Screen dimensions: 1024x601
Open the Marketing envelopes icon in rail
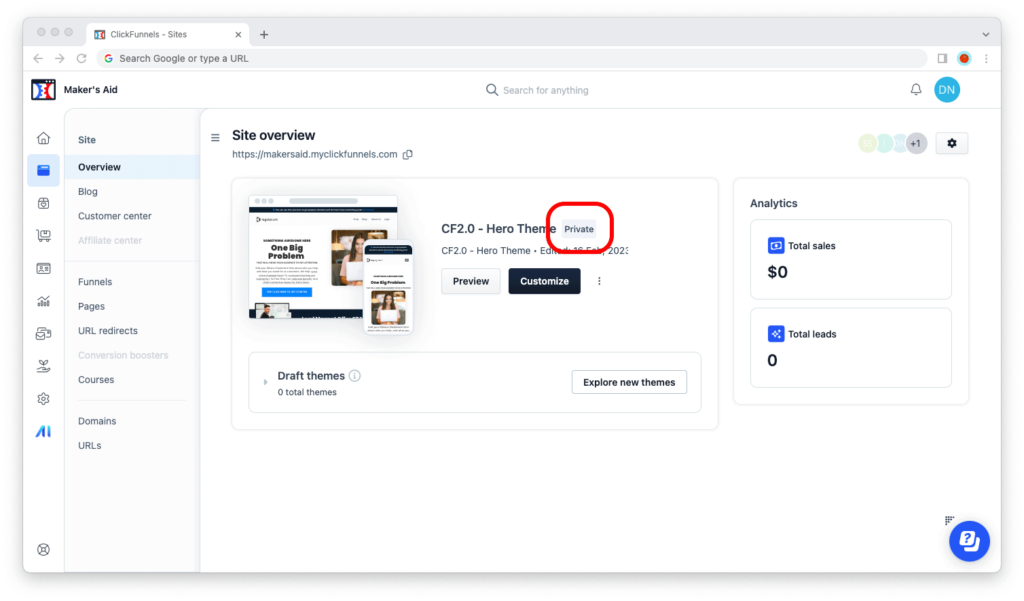tap(44, 334)
